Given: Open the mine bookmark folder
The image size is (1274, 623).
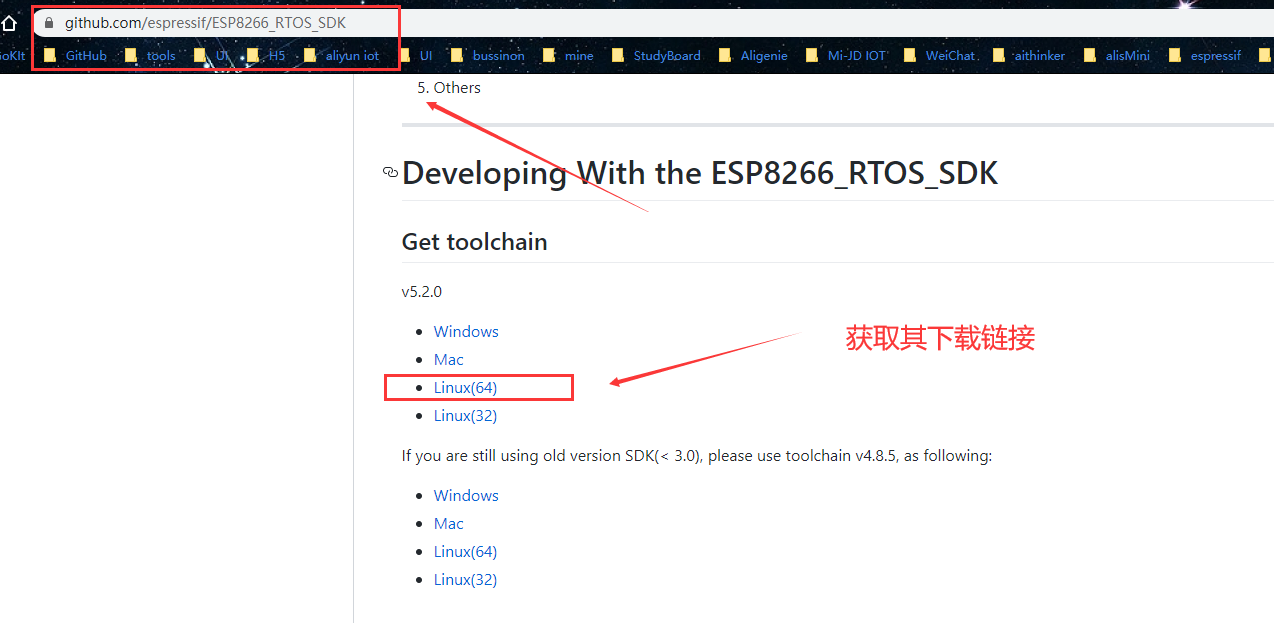Looking at the screenshot, I should coord(568,56).
